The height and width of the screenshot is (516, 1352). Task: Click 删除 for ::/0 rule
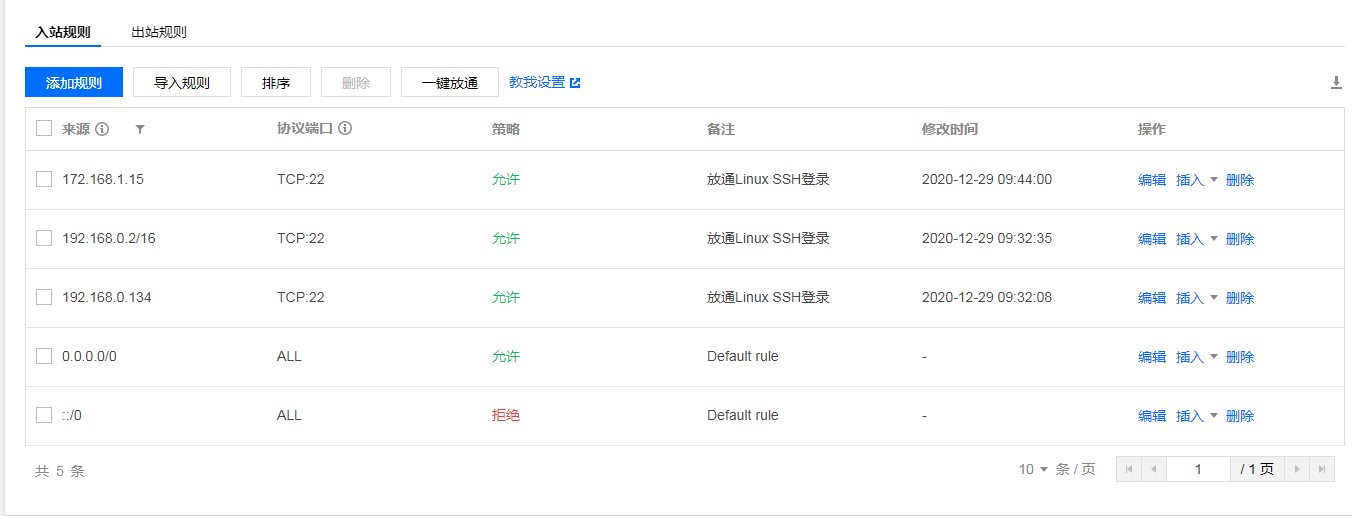[x=1240, y=416]
